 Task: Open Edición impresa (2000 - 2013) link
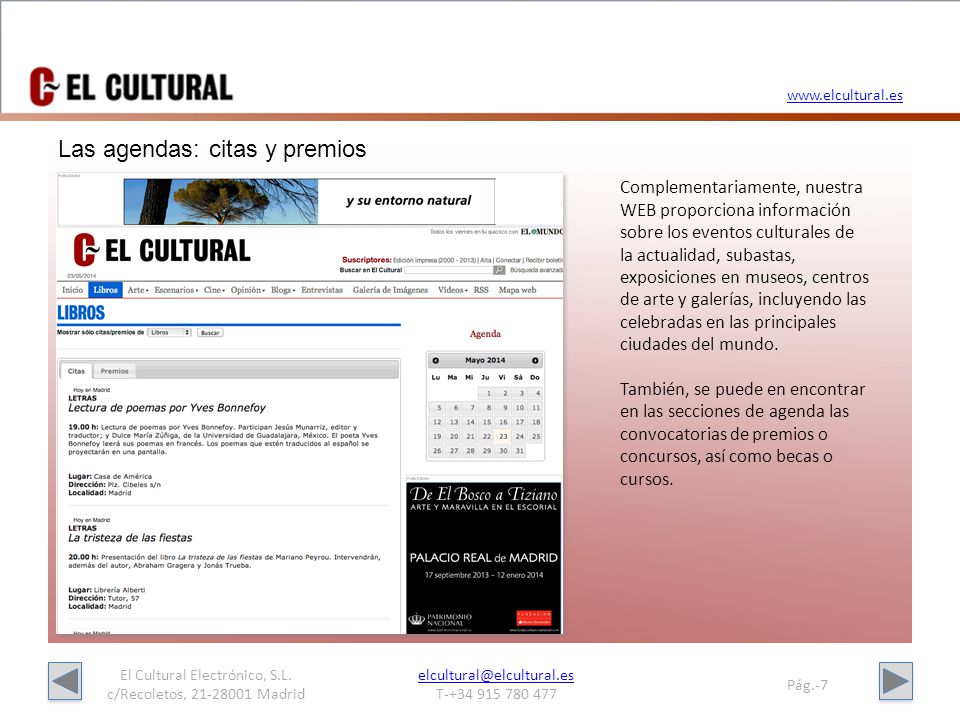pos(434,260)
